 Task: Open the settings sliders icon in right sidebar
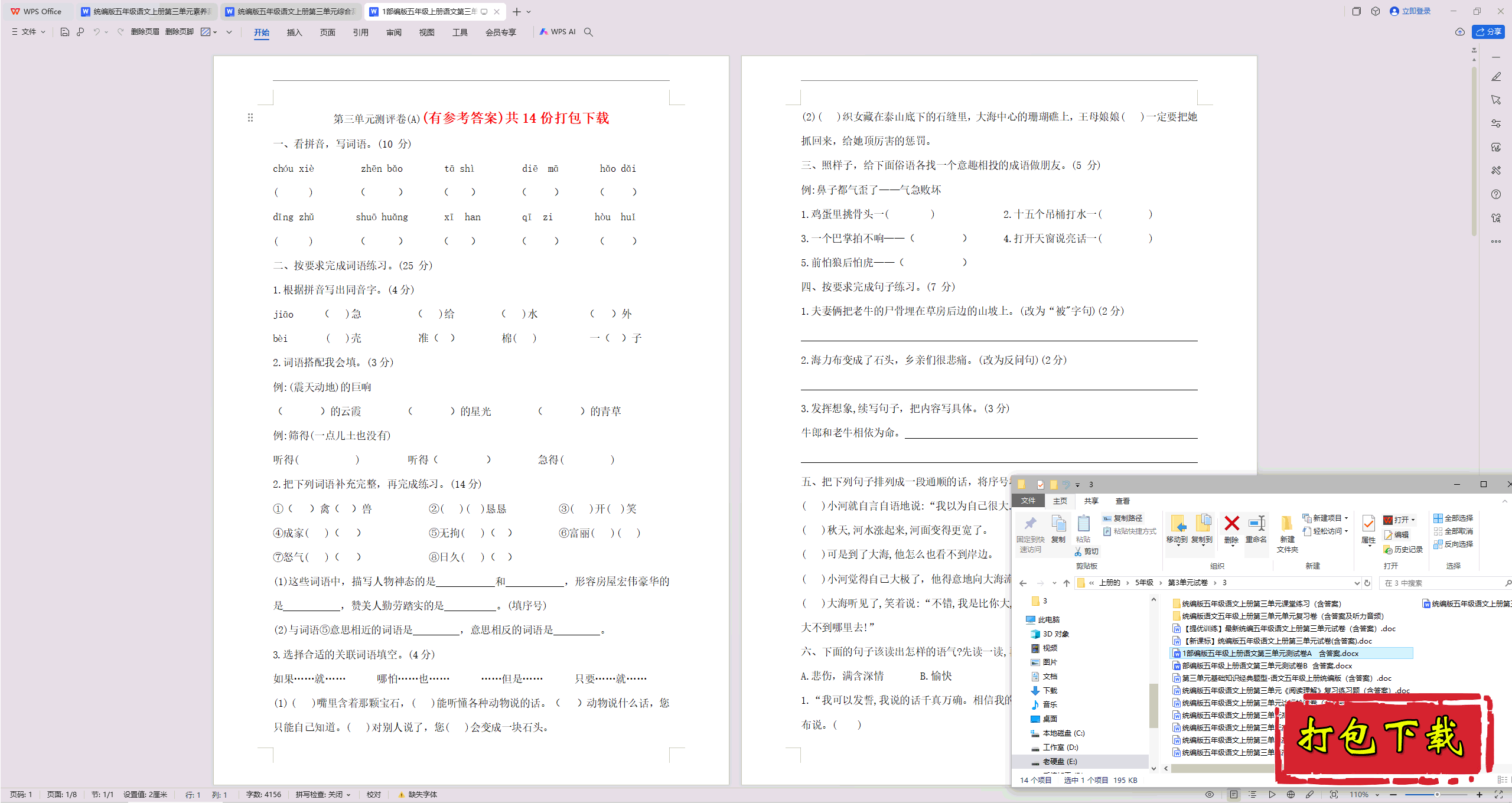pos(1496,123)
